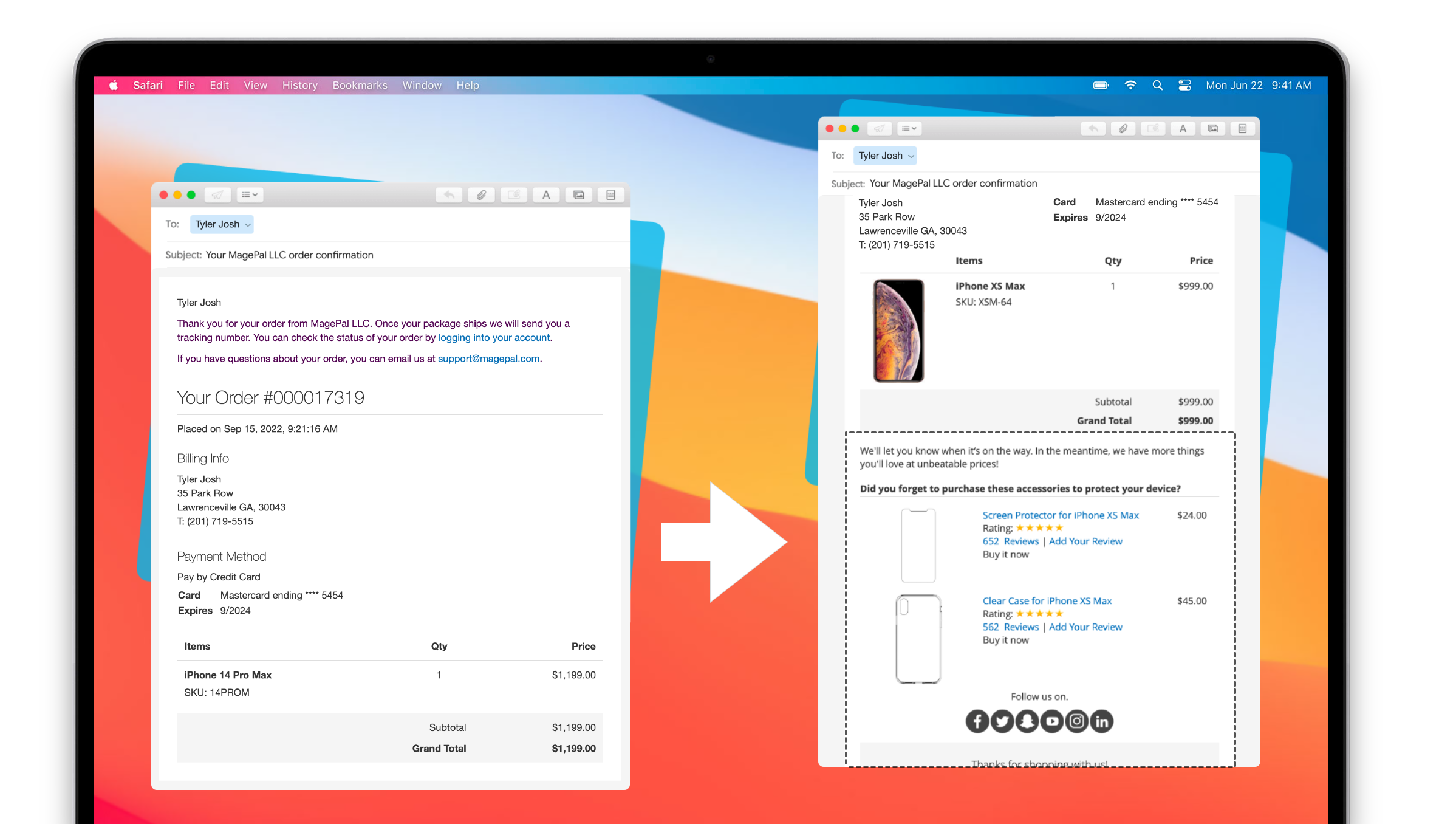1456x824 pixels.
Task: Click the $1,199.00 Grand Total value
Action: pyautogui.click(x=573, y=748)
